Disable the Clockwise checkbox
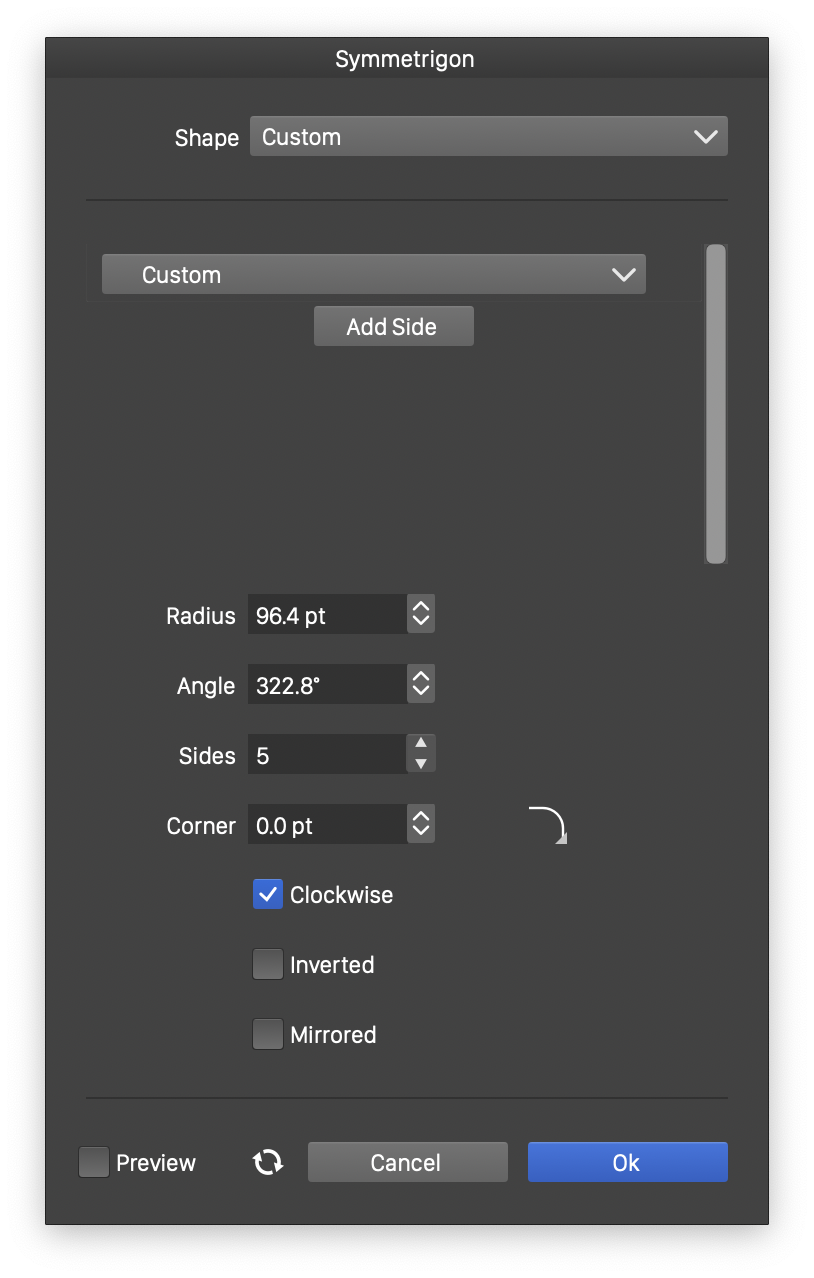 click(268, 894)
